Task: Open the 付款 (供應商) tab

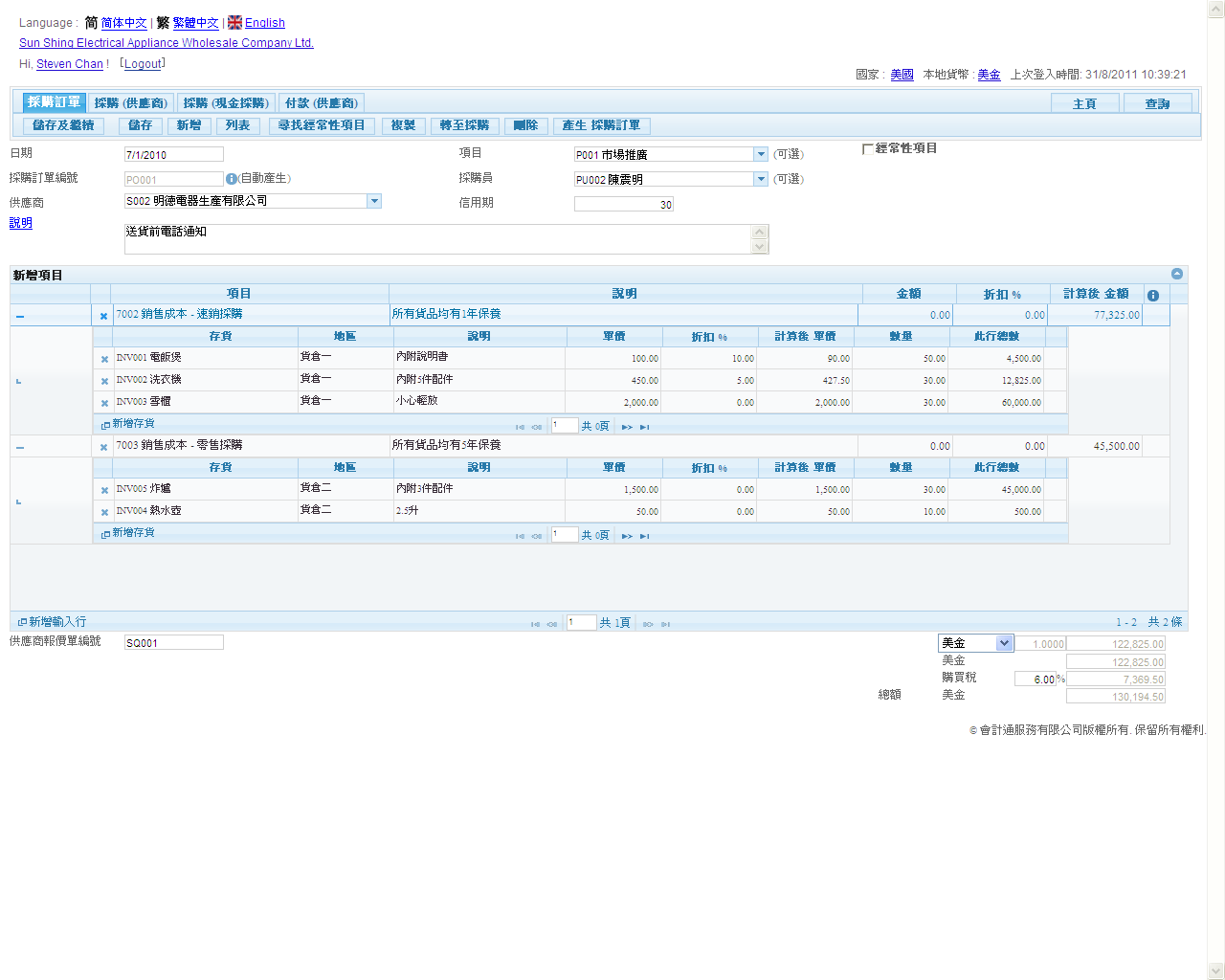Action: click(x=321, y=103)
